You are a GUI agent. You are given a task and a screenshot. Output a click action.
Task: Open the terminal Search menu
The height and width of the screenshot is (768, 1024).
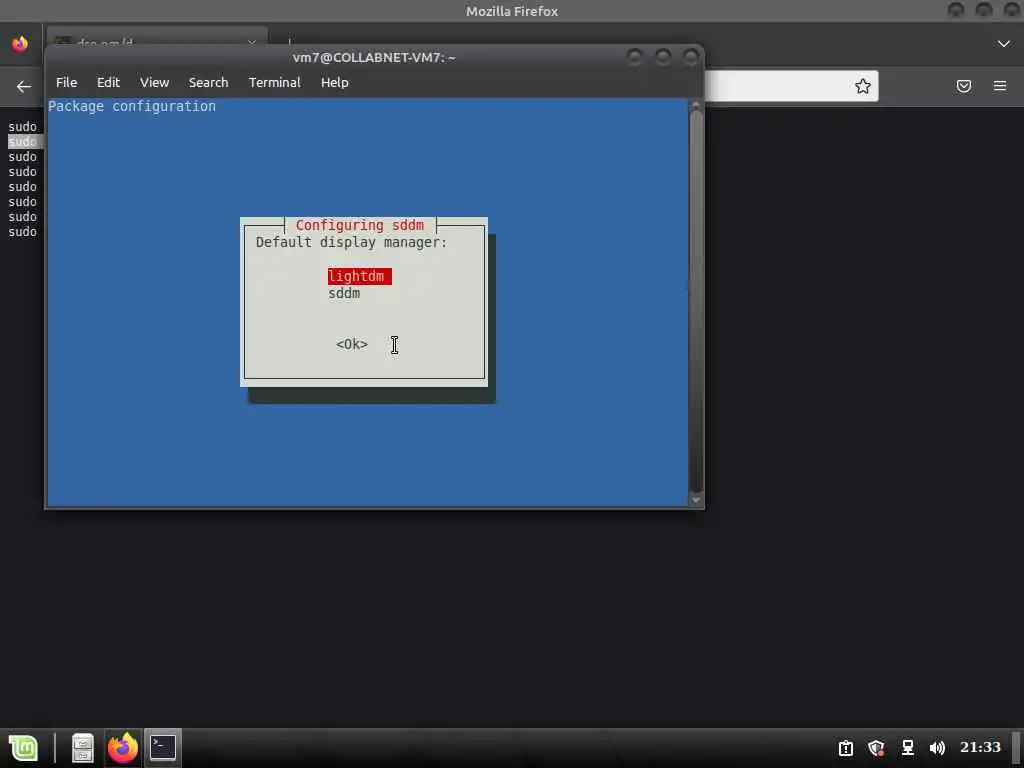[208, 82]
